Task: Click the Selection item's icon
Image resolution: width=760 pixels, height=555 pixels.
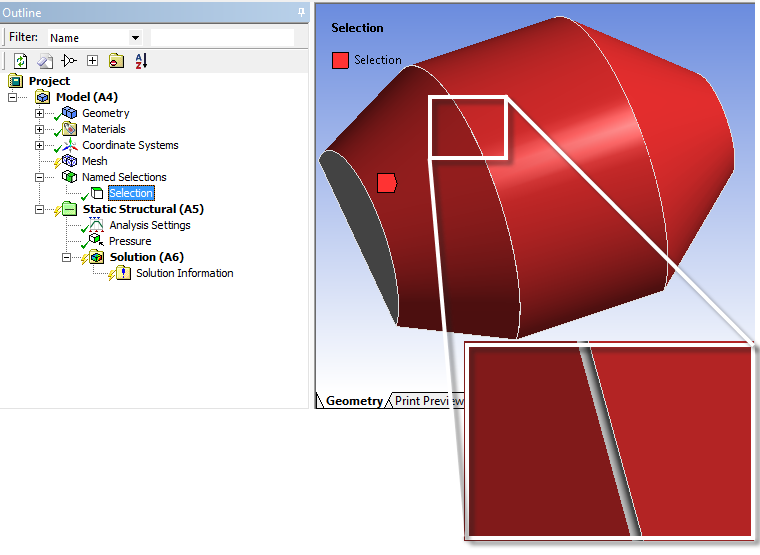Action: [97, 193]
